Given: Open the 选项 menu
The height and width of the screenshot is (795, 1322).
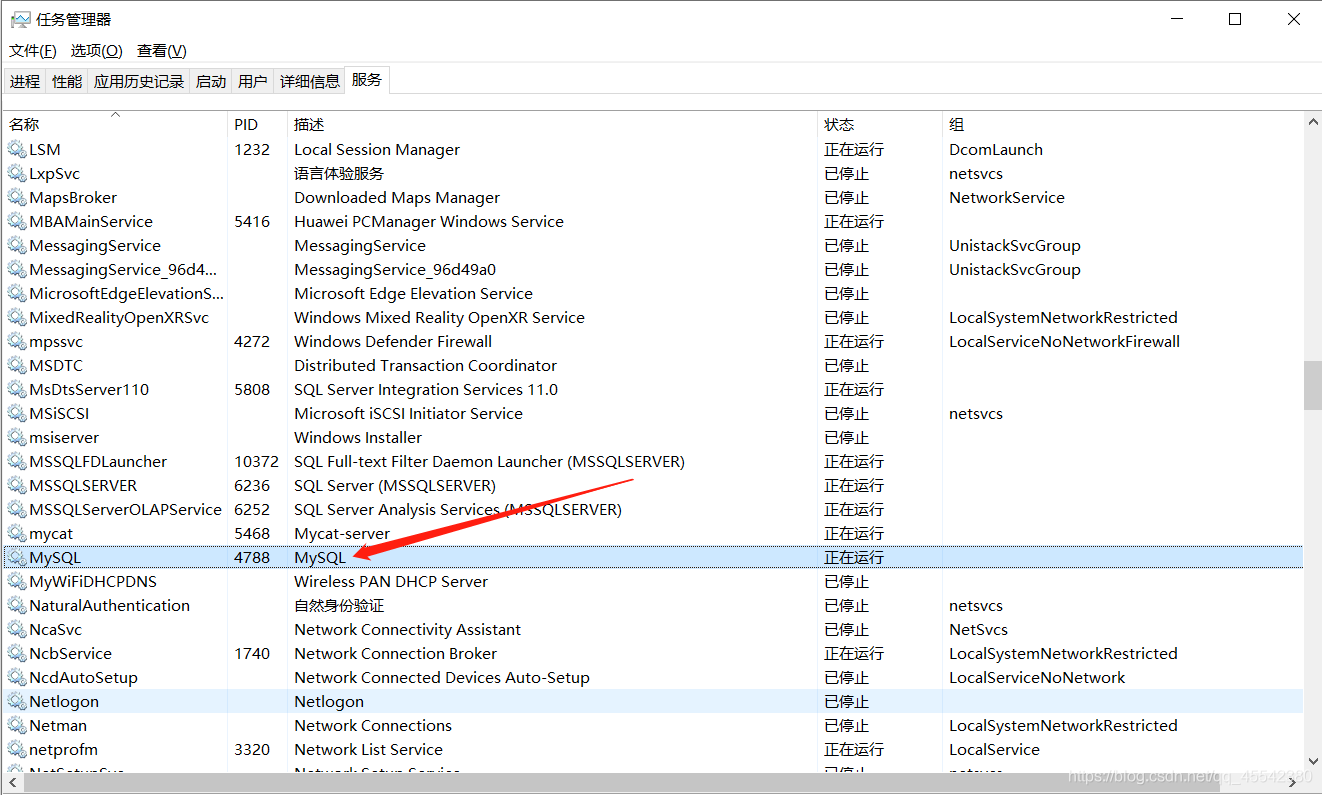Looking at the screenshot, I should coord(95,50).
